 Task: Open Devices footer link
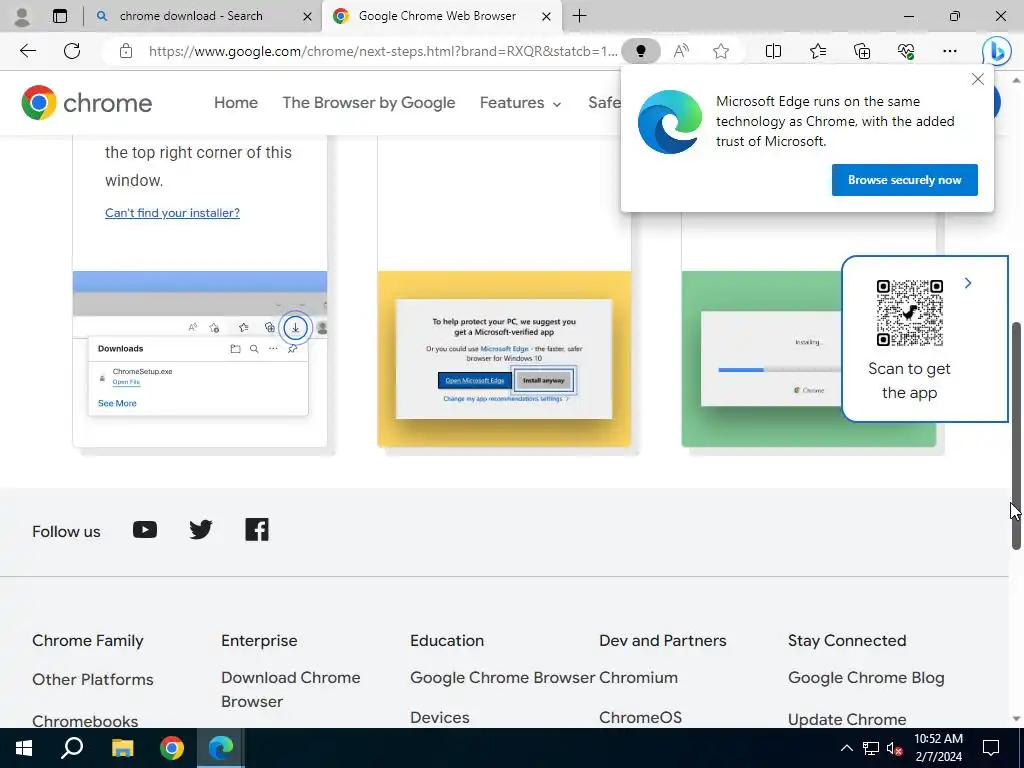(x=440, y=718)
